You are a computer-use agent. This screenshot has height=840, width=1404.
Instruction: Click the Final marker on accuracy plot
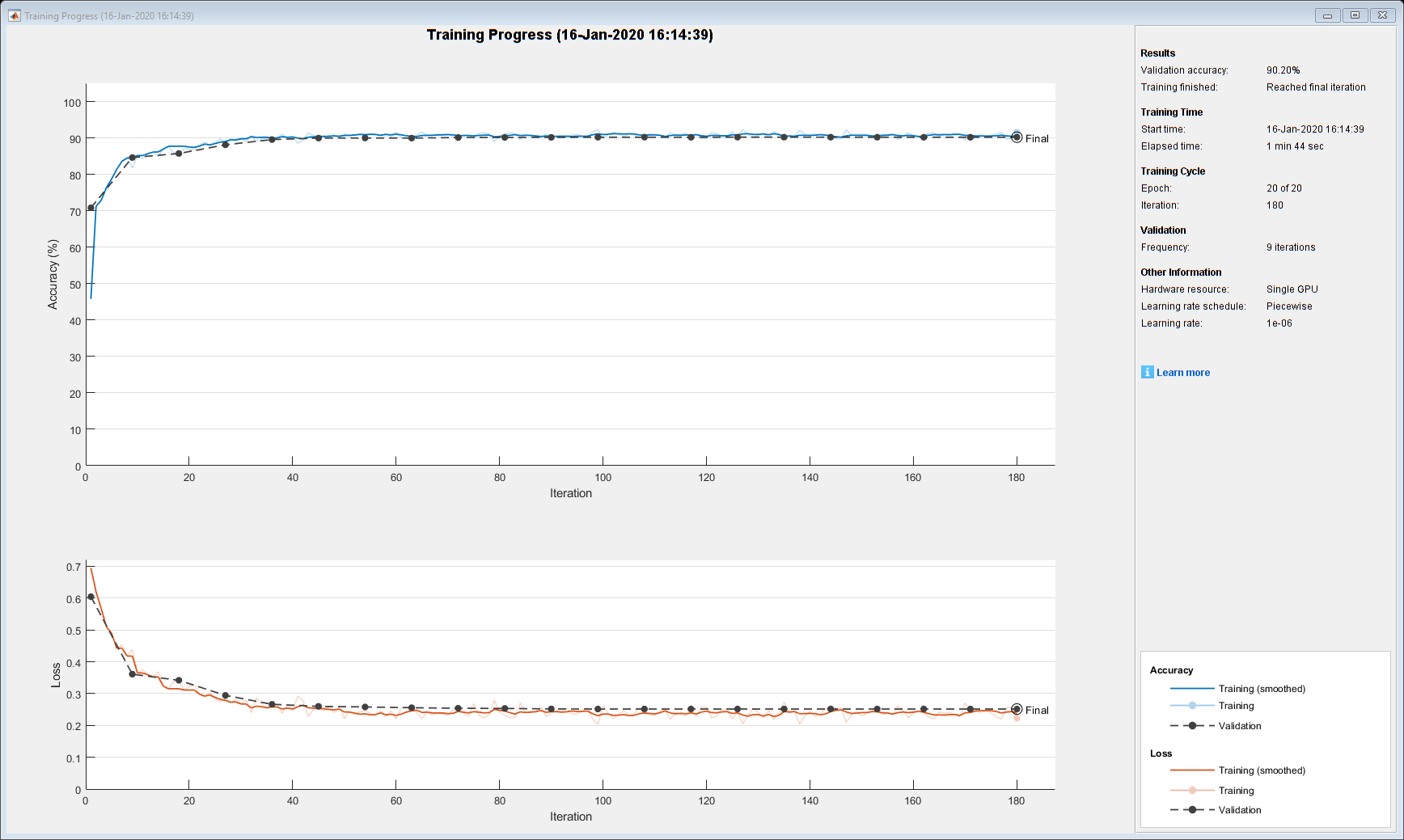tap(1017, 137)
